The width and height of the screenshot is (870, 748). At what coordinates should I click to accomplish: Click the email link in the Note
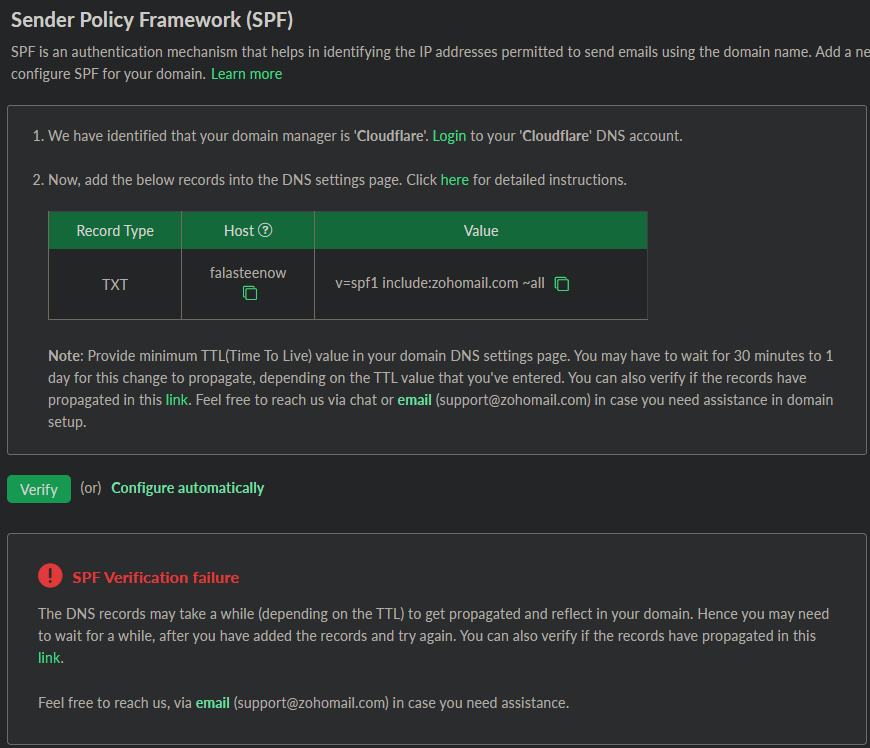[414, 400]
